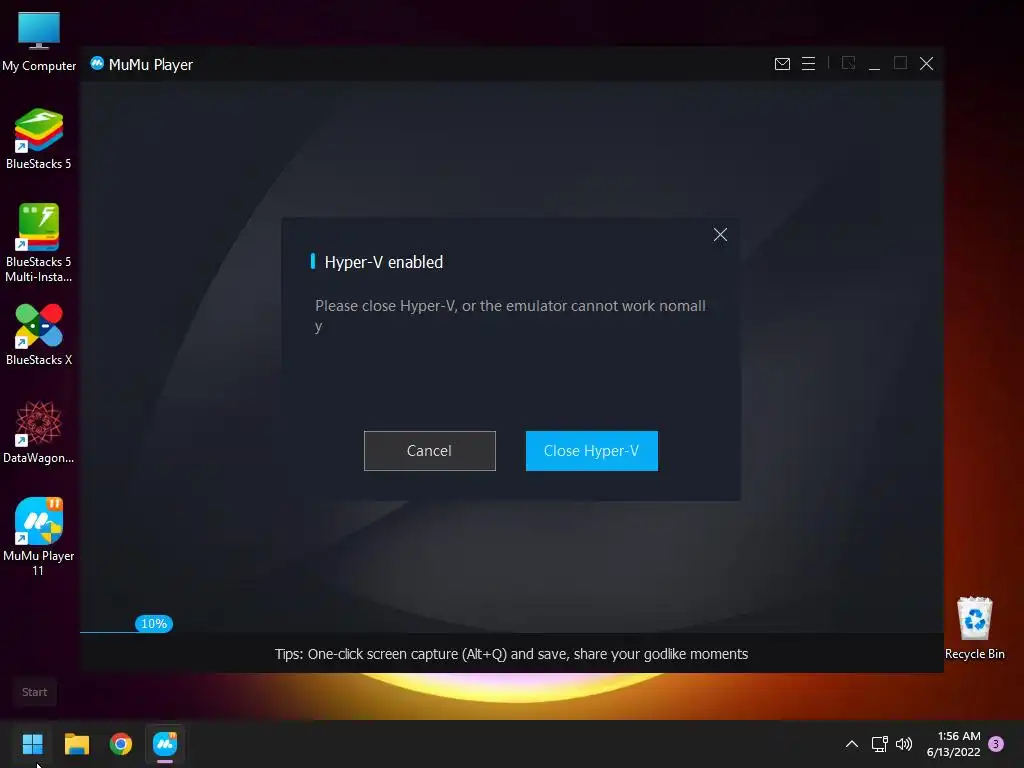
Task: Open the network status tray icon
Action: point(880,744)
